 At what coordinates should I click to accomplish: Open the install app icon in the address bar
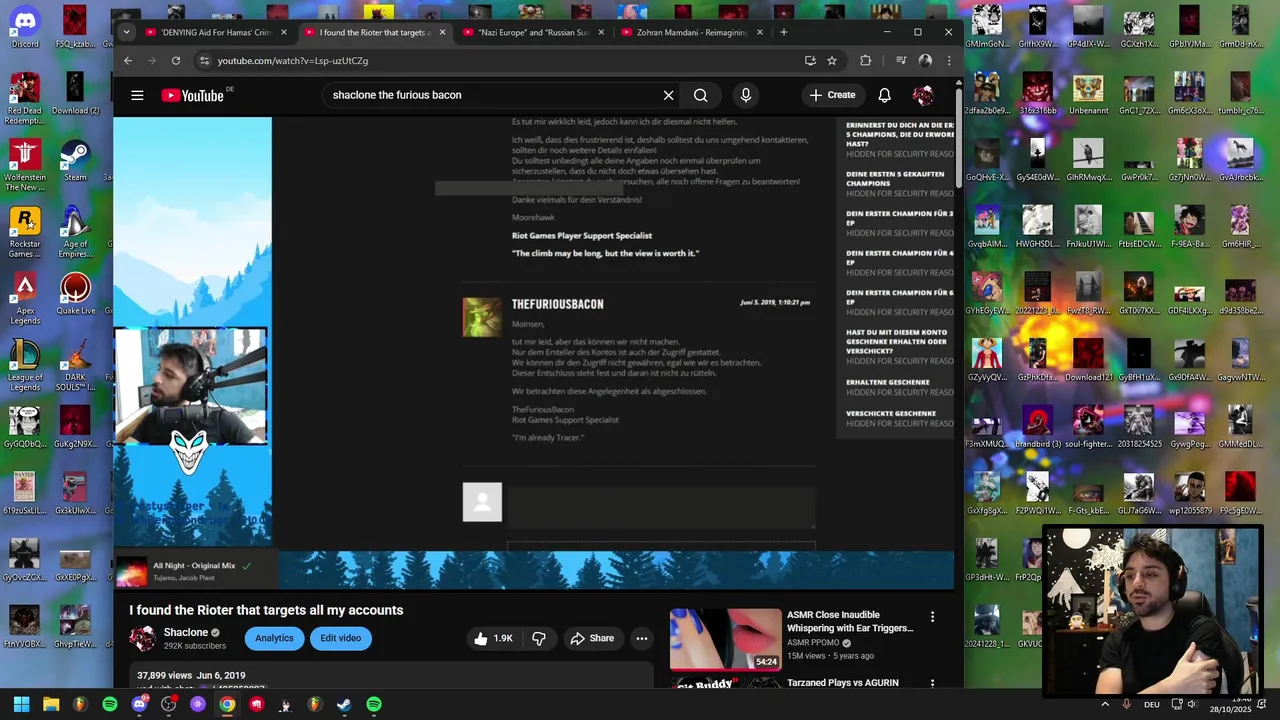(x=810, y=60)
